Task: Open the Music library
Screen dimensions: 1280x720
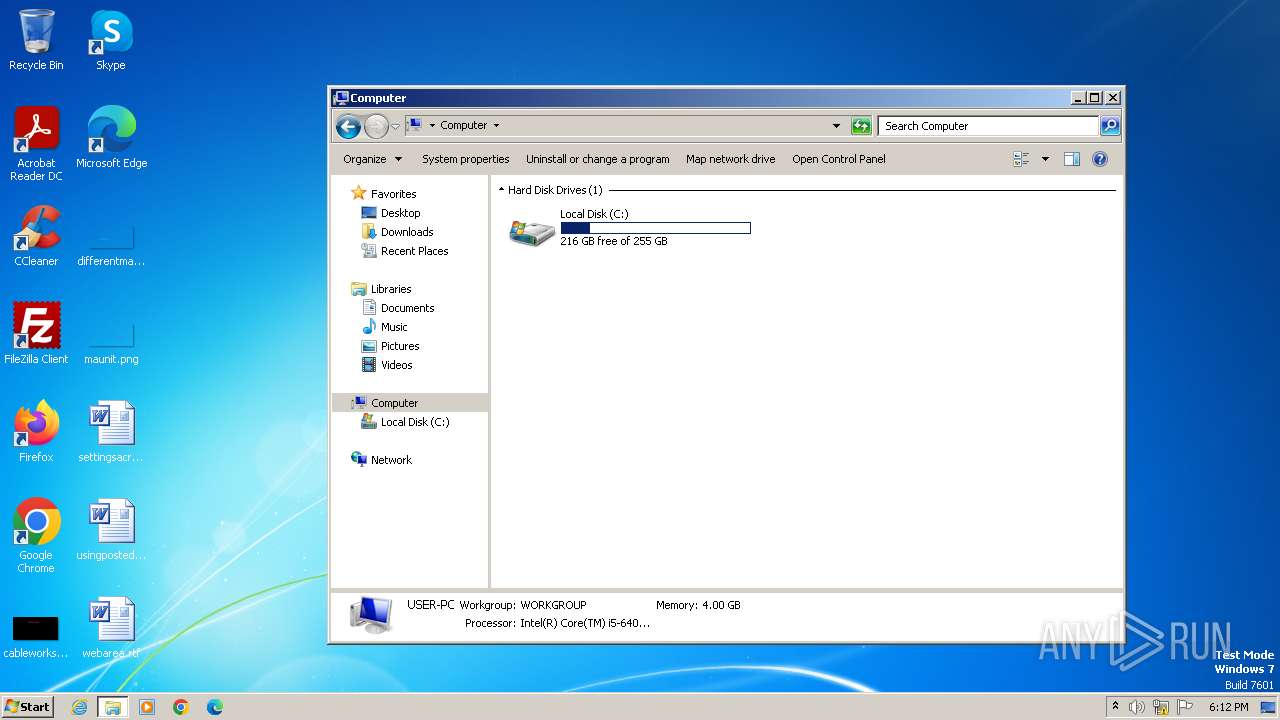Action: point(394,327)
